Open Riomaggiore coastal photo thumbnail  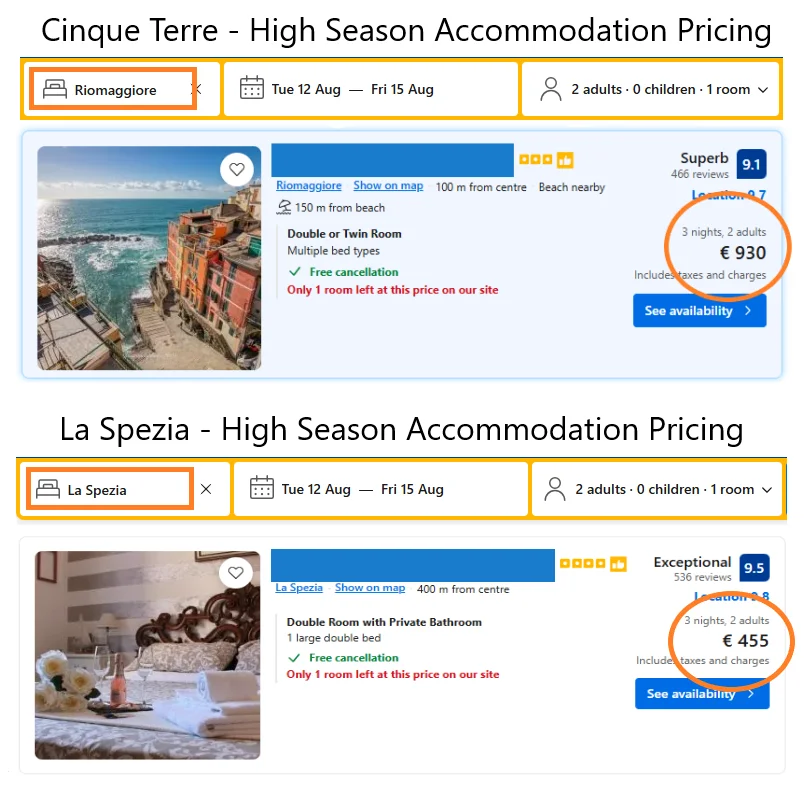[x=149, y=258]
